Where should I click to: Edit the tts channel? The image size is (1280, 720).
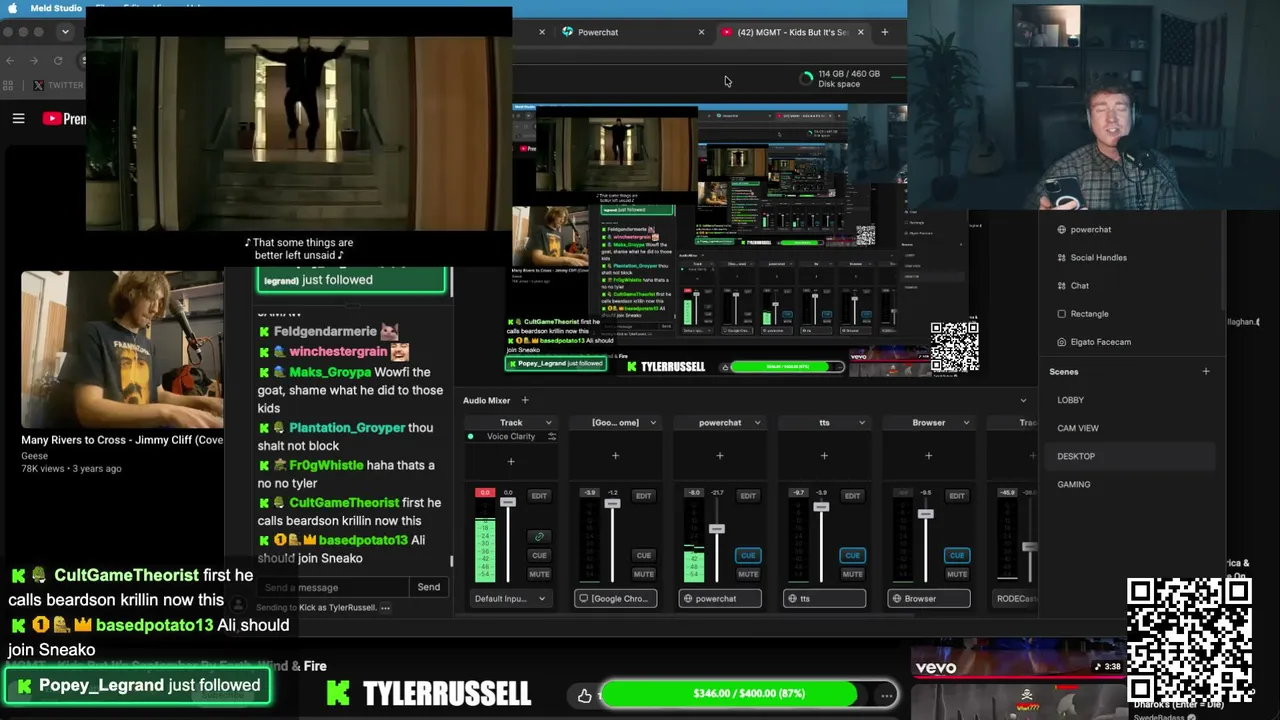click(852, 496)
